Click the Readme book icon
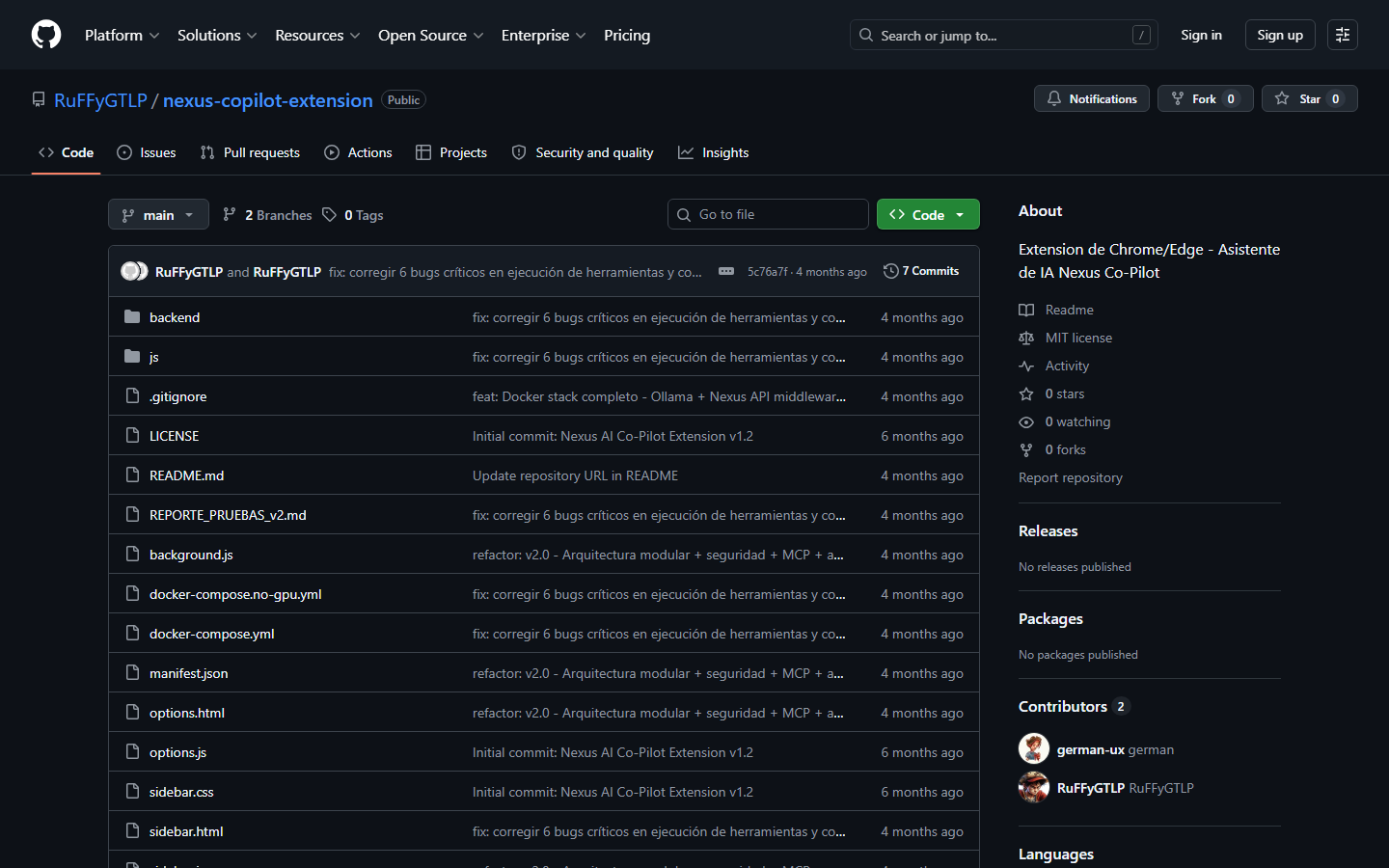 (x=1026, y=310)
